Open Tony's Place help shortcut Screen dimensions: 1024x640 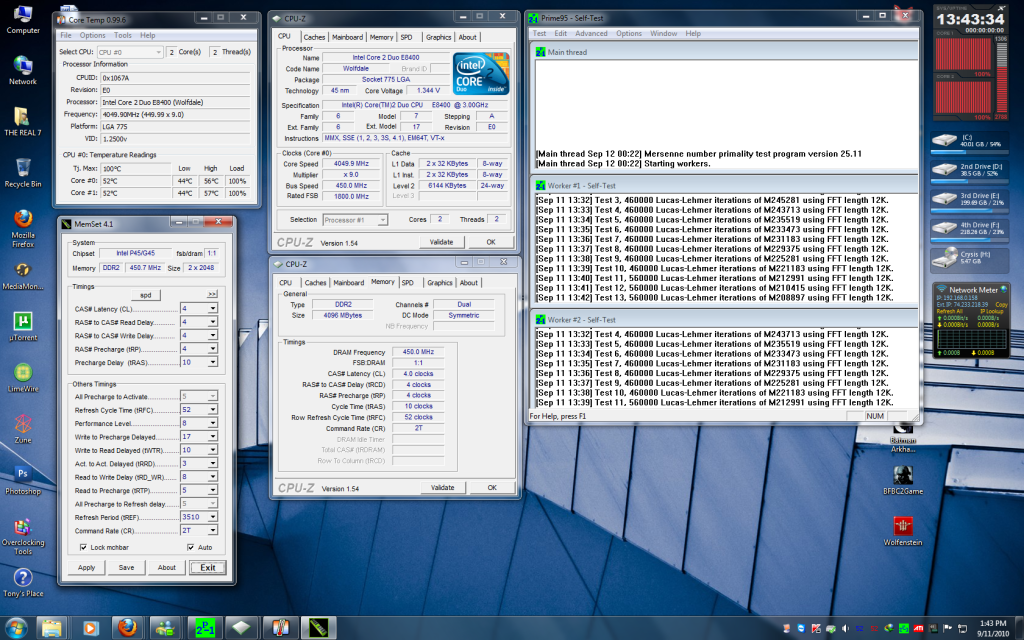[x=23, y=583]
